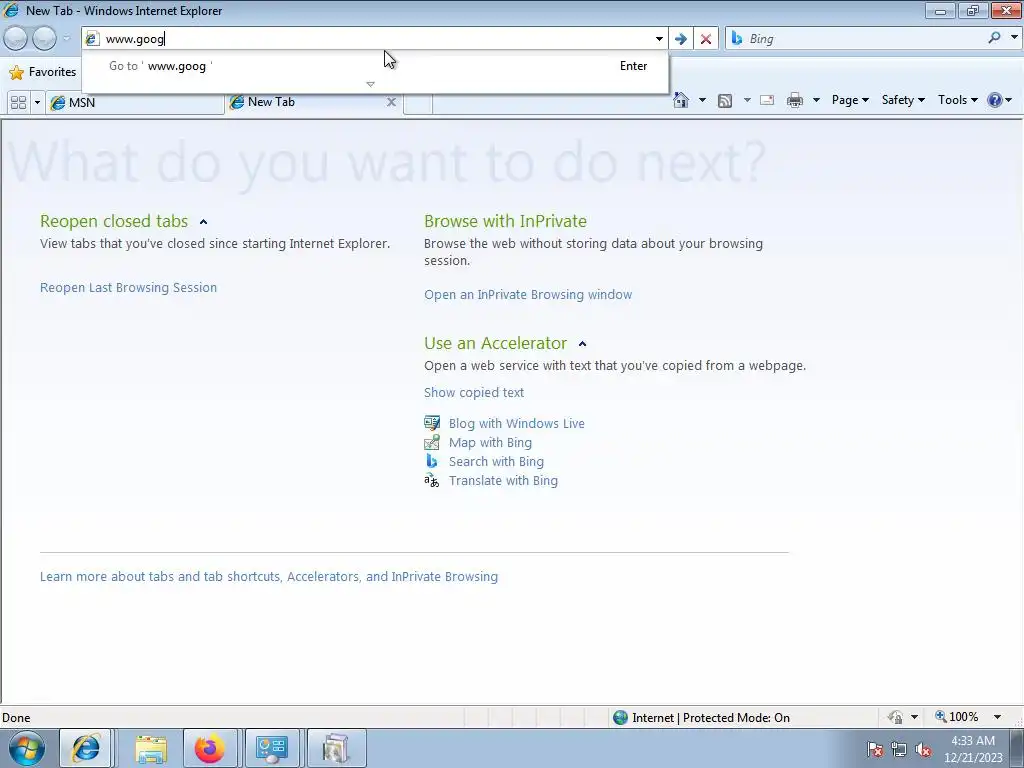Open the Tools menu
Screen dimensions: 1024x768
click(x=957, y=100)
